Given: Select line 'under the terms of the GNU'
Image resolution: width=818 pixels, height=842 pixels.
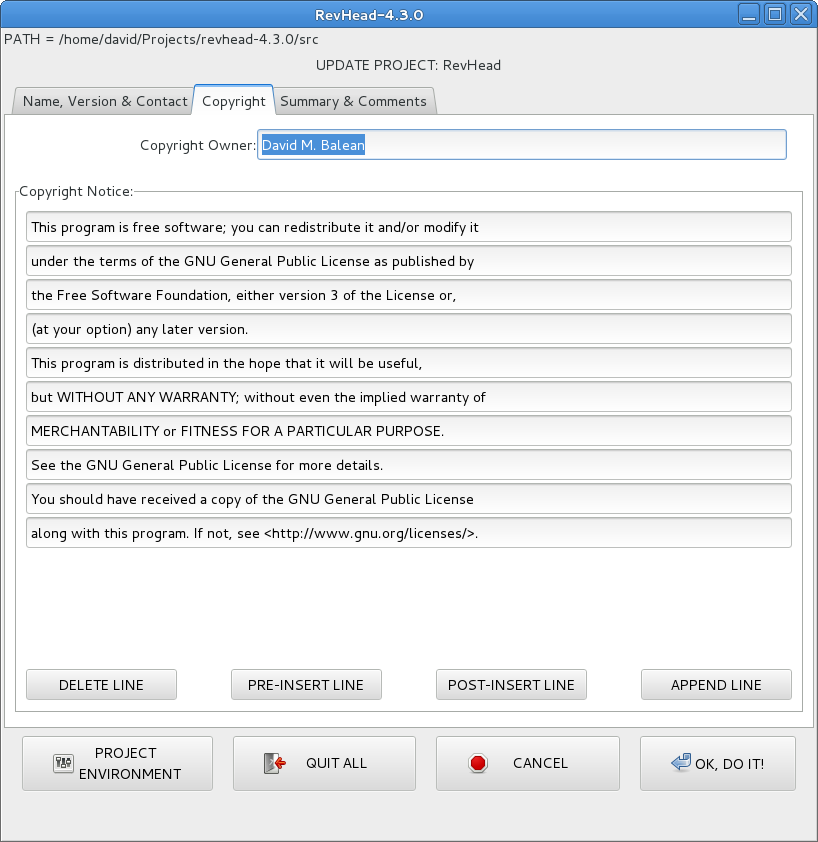Looking at the screenshot, I should coord(409,261).
